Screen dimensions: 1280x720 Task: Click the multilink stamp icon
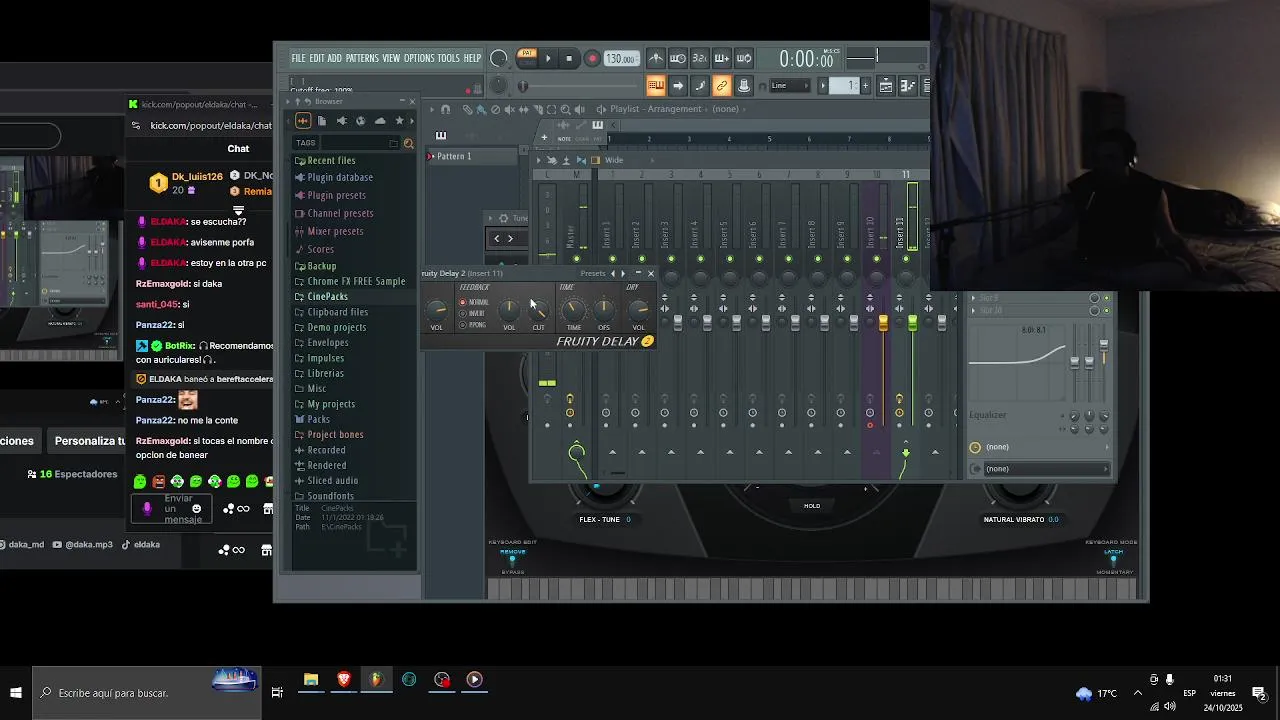tap(744, 86)
